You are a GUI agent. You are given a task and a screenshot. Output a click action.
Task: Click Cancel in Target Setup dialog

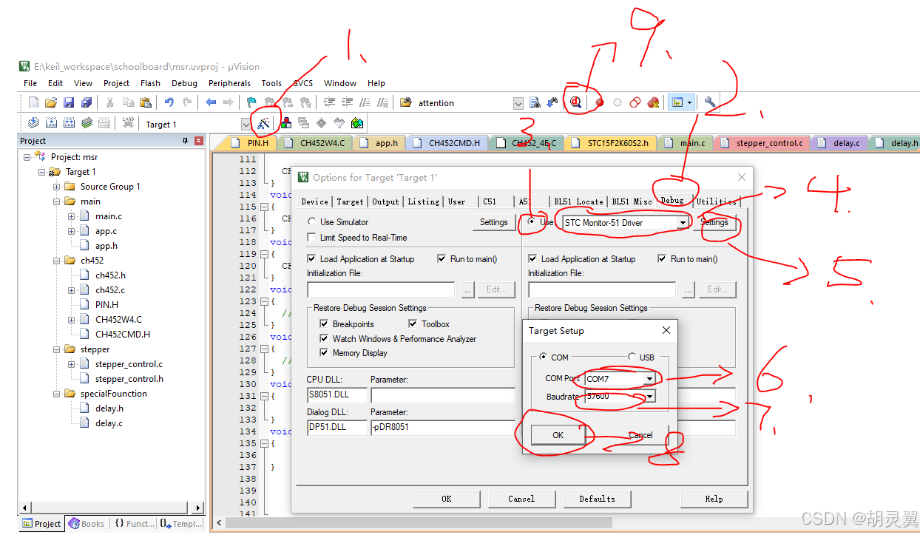tap(640, 435)
